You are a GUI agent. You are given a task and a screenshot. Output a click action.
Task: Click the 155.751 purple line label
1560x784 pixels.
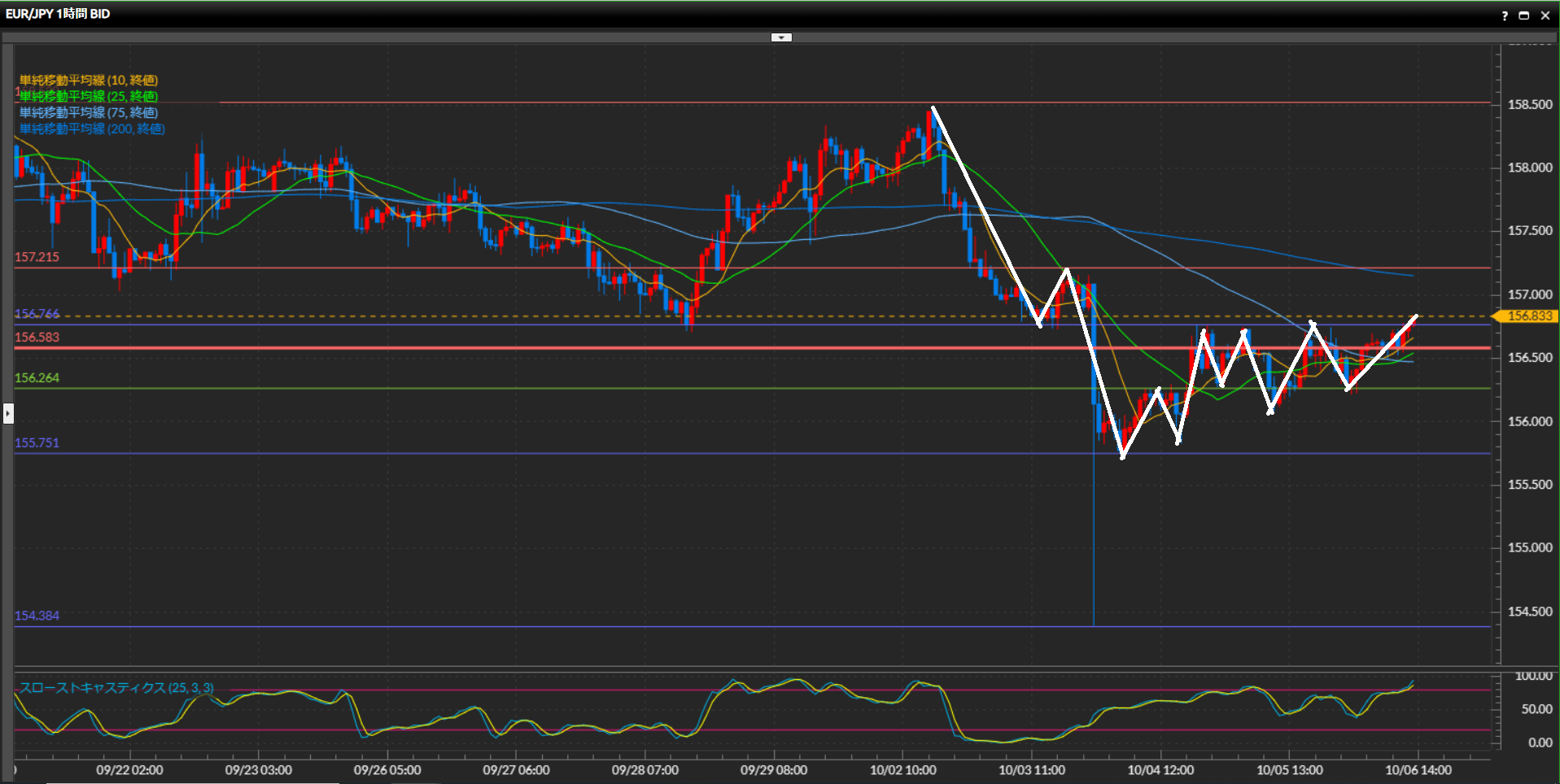(x=37, y=442)
